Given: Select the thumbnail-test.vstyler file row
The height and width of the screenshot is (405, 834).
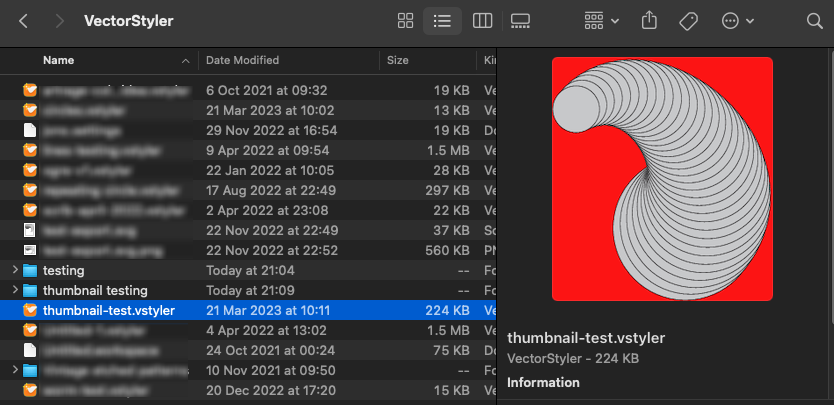Looking at the screenshot, I should [x=109, y=310].
